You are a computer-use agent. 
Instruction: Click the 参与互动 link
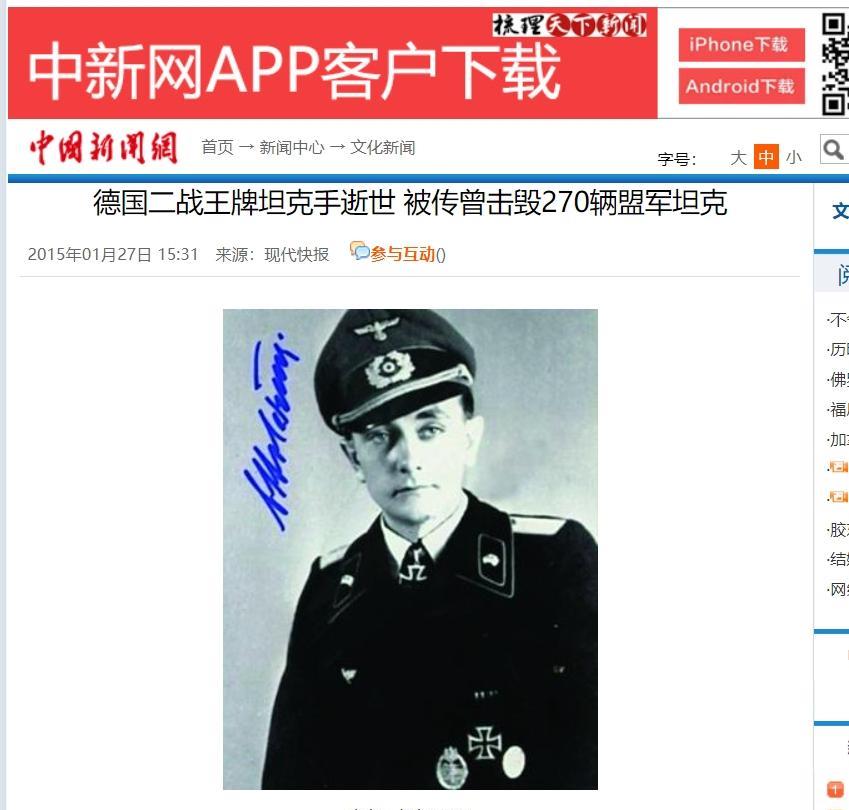pos(402,254)
